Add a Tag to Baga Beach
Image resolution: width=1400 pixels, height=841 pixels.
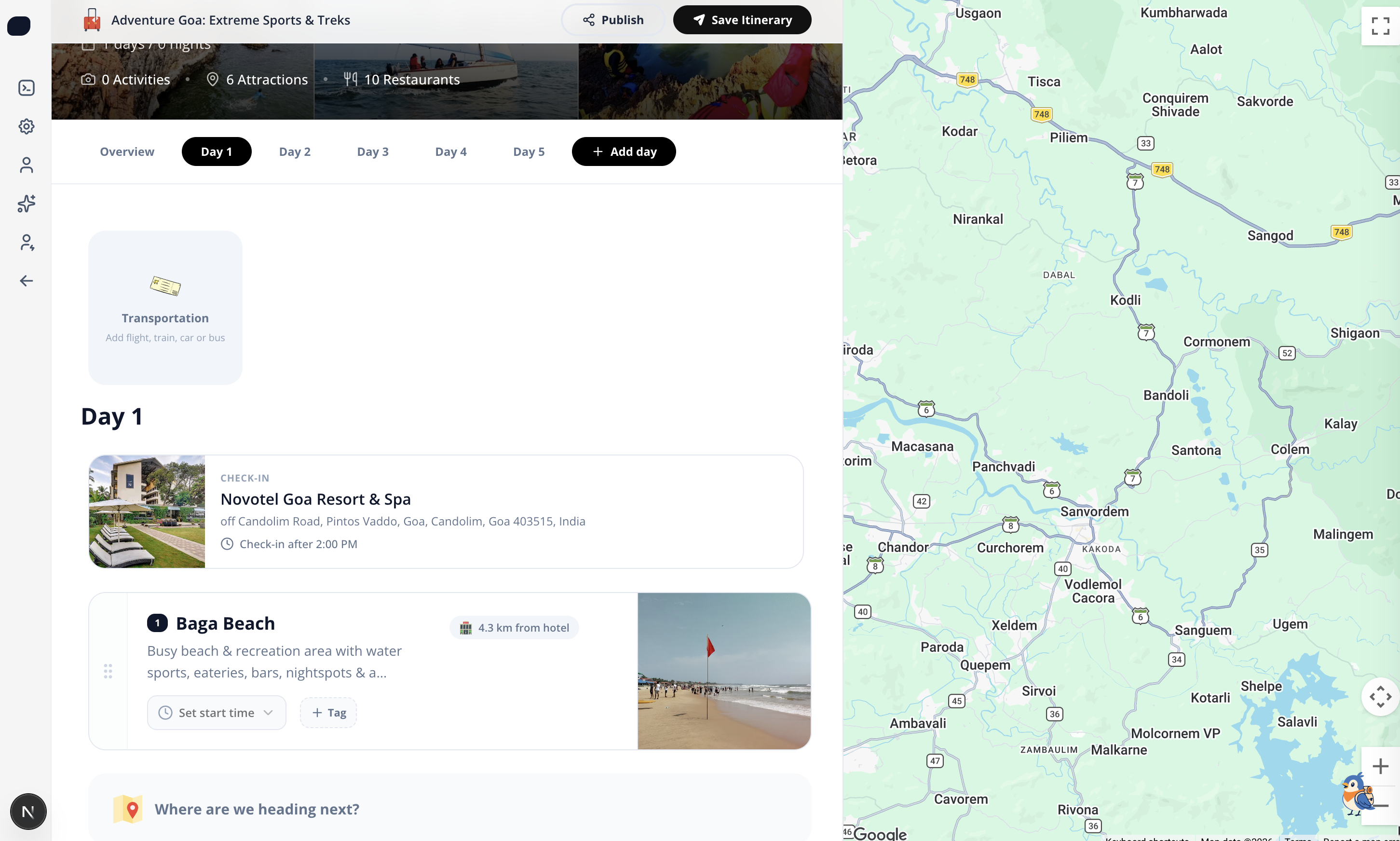(328, 712)
